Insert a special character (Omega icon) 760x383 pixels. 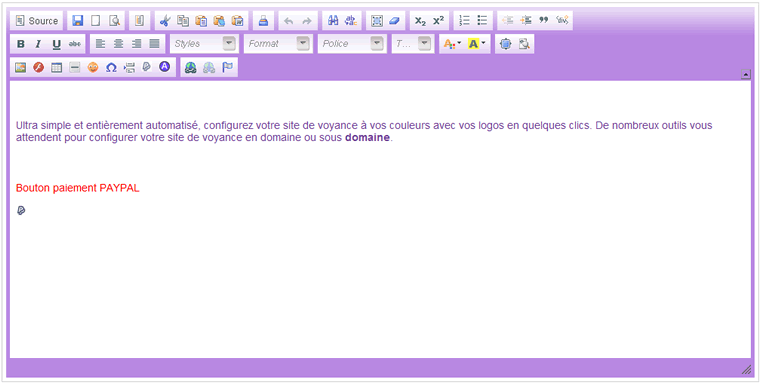111,67
